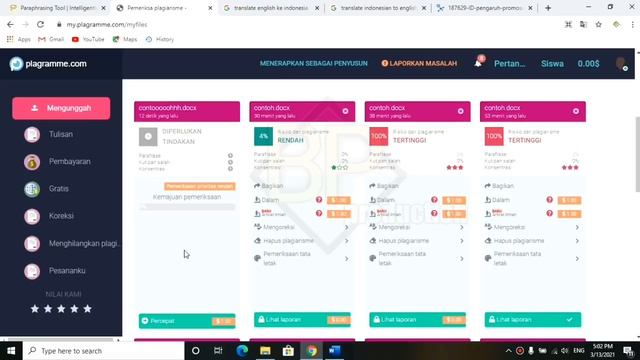
Task: Click second-row help icon on 4% card
Action: coord(319,213)
